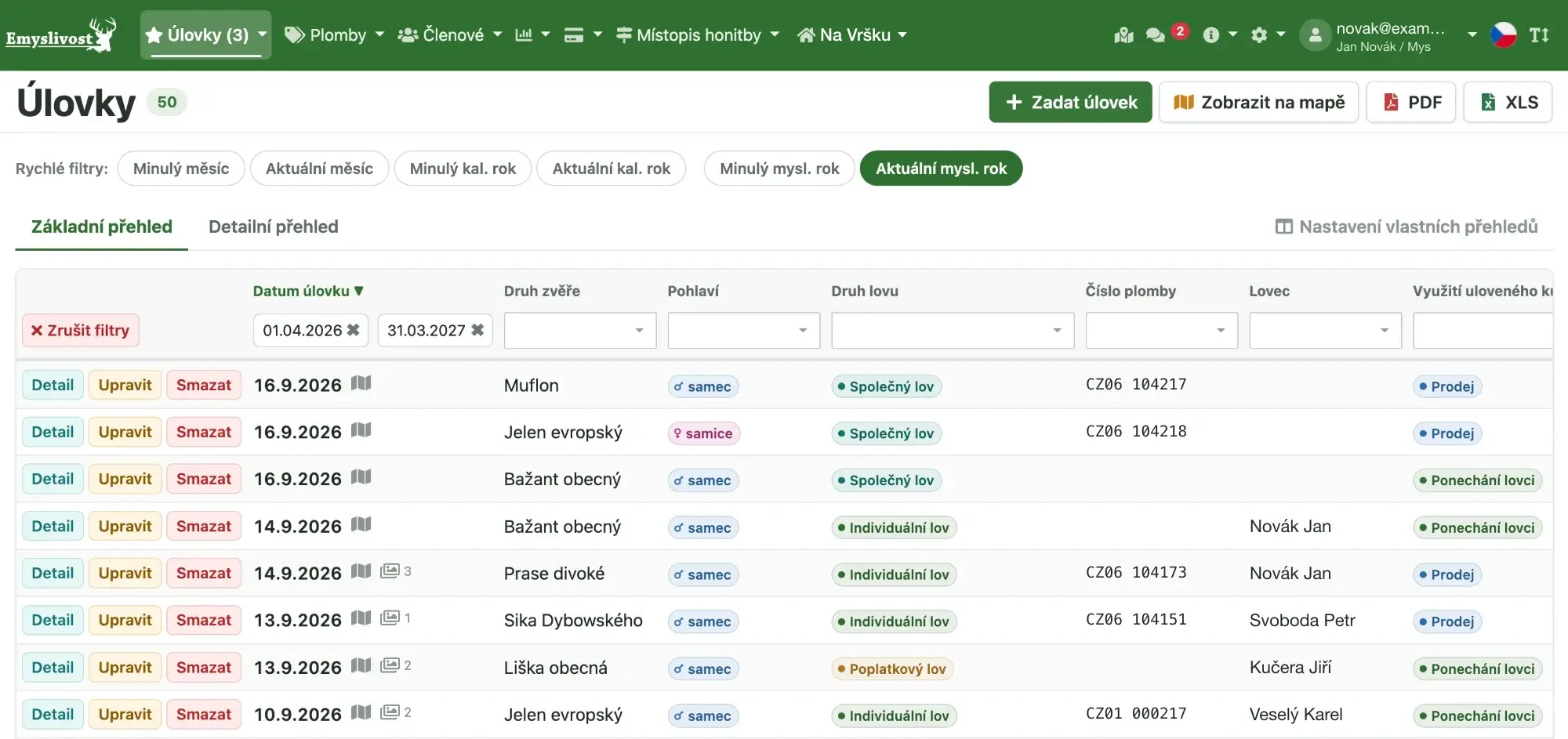Open Pohlaví filter dropdown
The width and height of the screenshot is (1568, 739).
744,330
